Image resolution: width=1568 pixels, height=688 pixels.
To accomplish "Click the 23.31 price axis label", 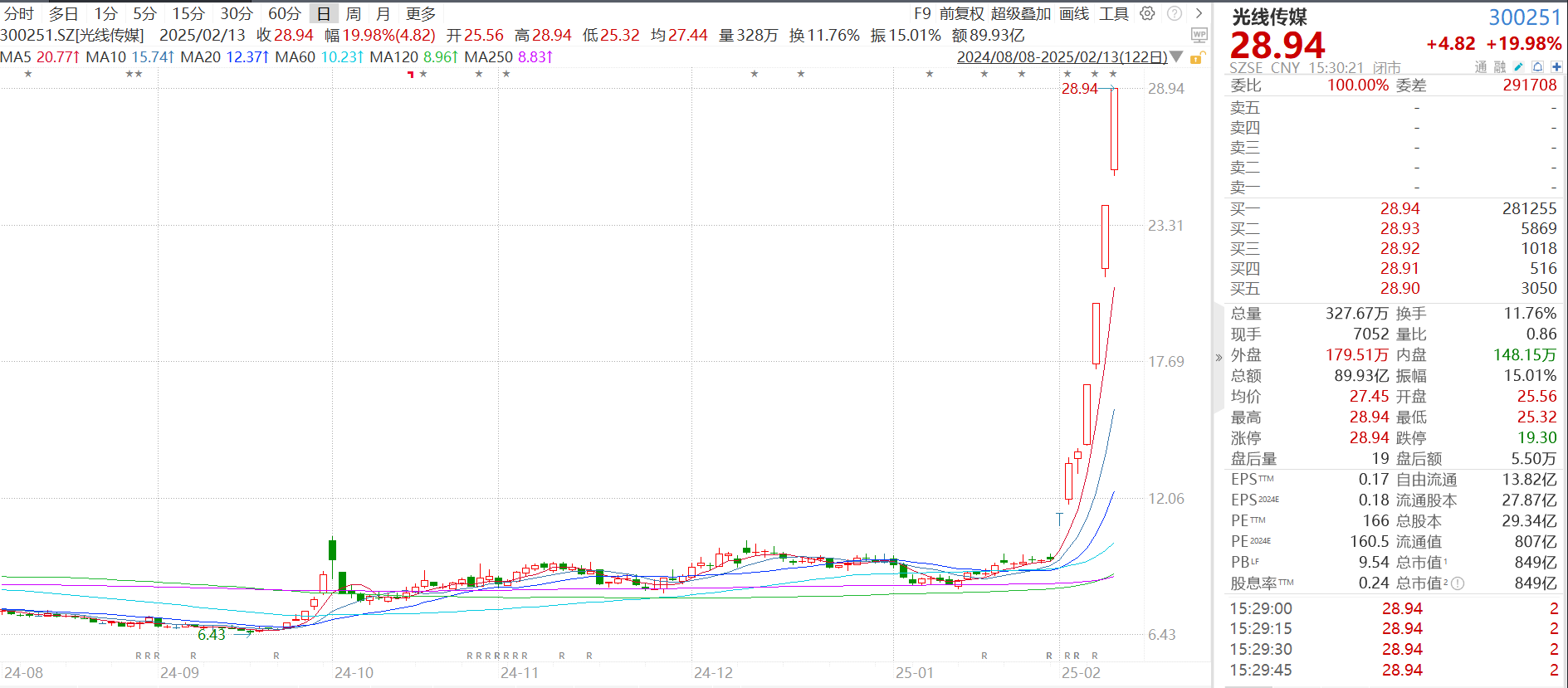I will (x=1165, y=226).
